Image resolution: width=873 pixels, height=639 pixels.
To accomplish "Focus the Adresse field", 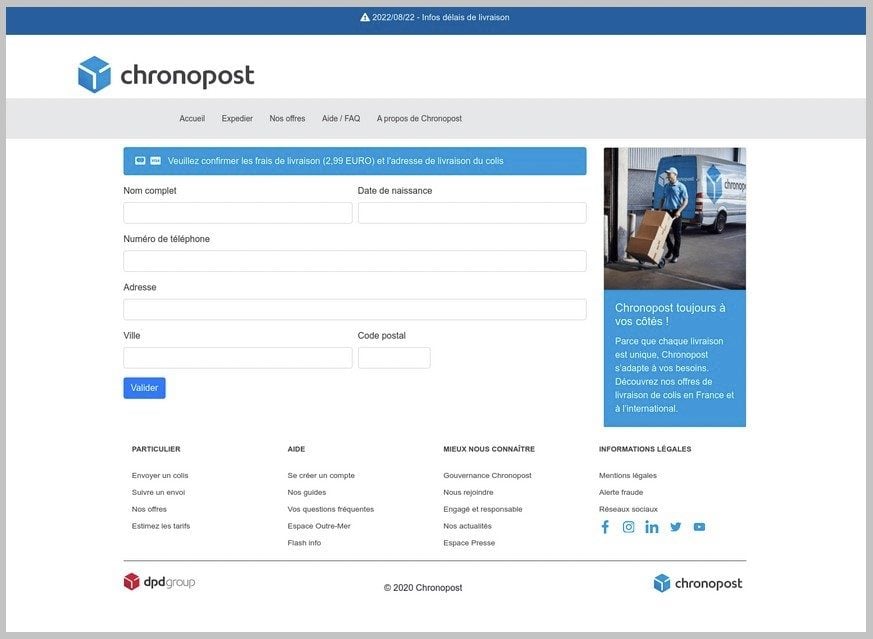I will pos(355,309).
